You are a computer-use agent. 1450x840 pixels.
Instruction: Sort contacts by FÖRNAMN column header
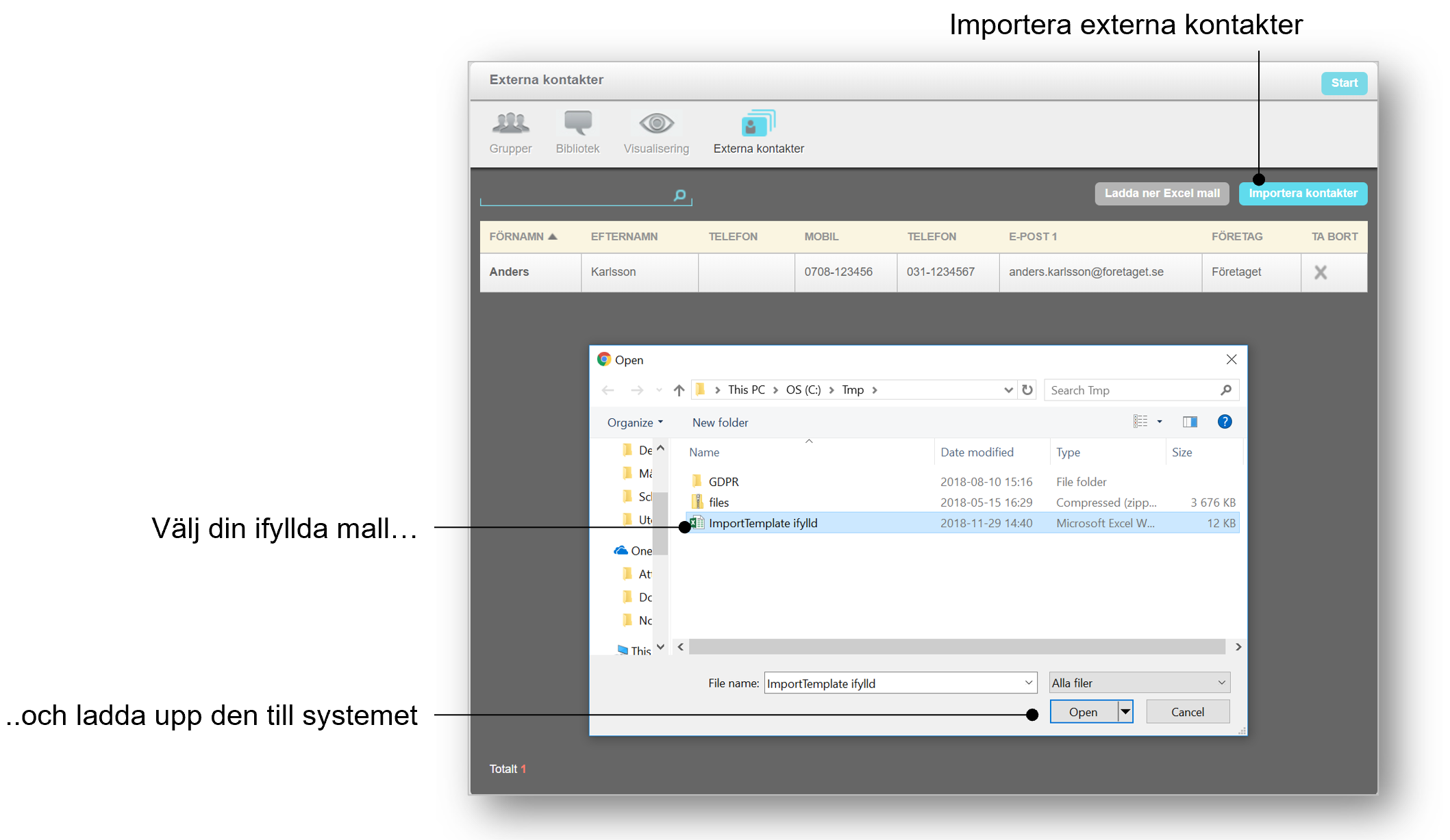click(x=523, y=236)
